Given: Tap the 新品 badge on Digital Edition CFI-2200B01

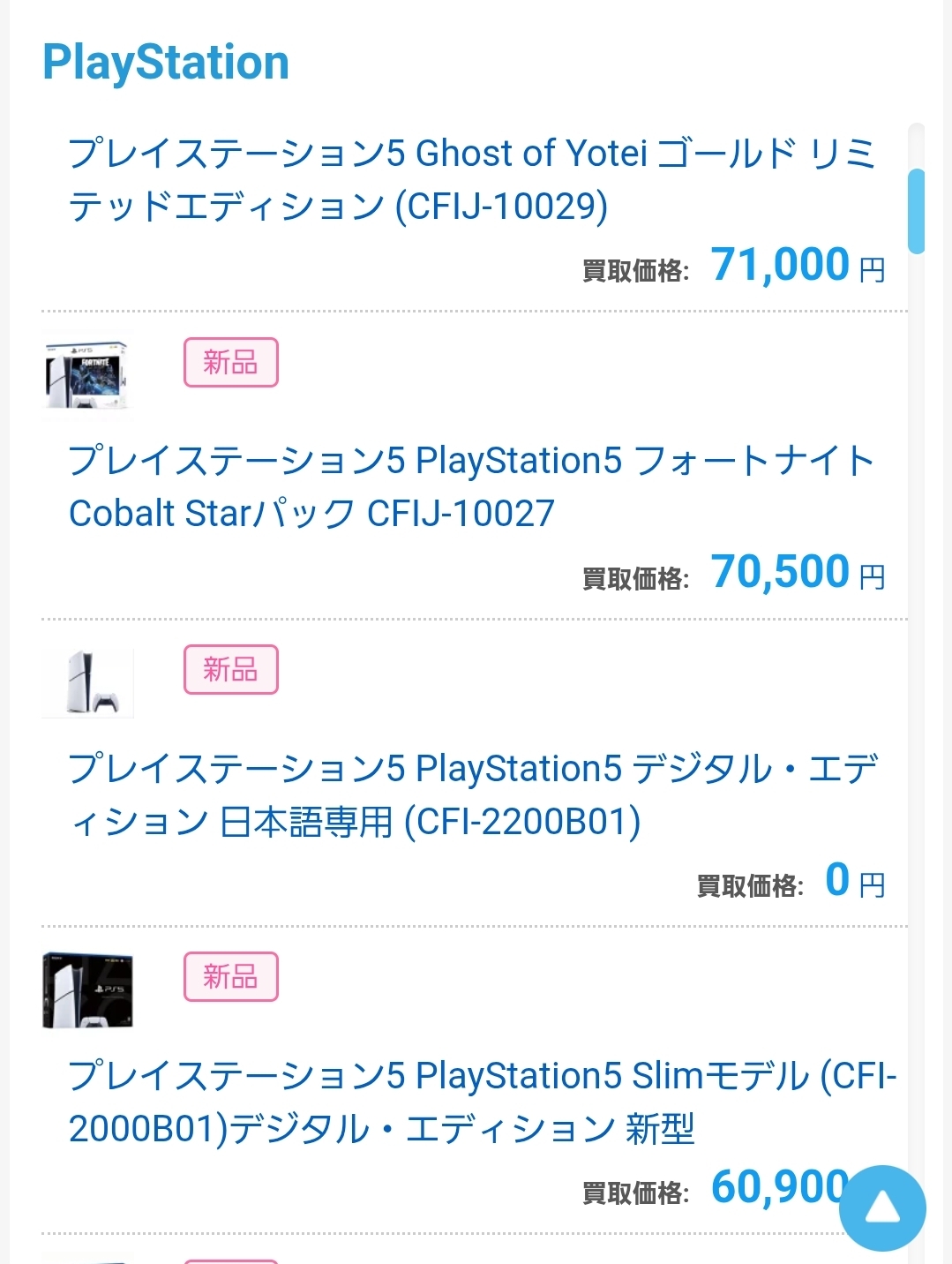Looking at the screenshot, I should click(230, 669).
